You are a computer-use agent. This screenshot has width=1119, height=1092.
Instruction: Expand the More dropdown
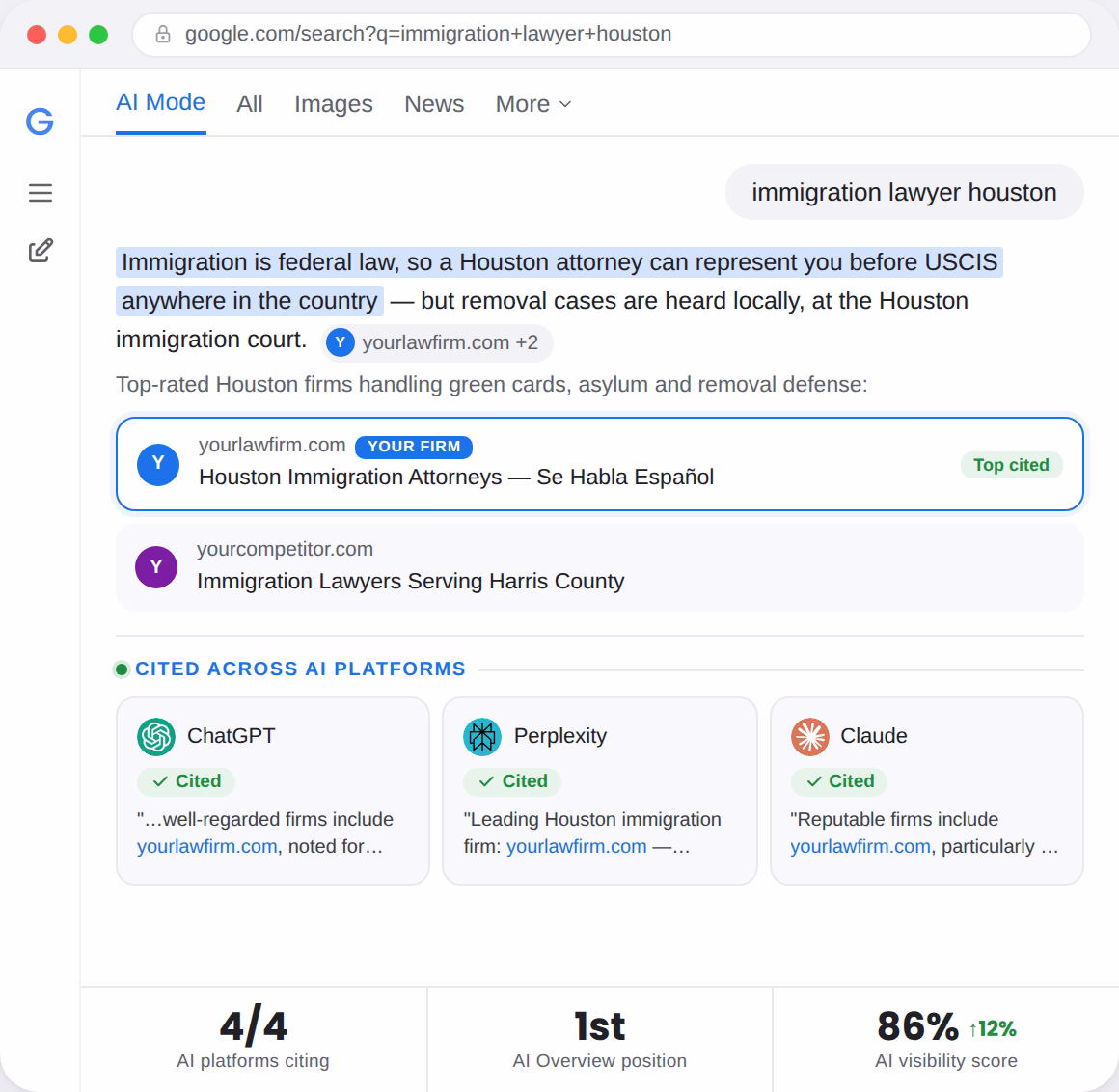(533, 104)
